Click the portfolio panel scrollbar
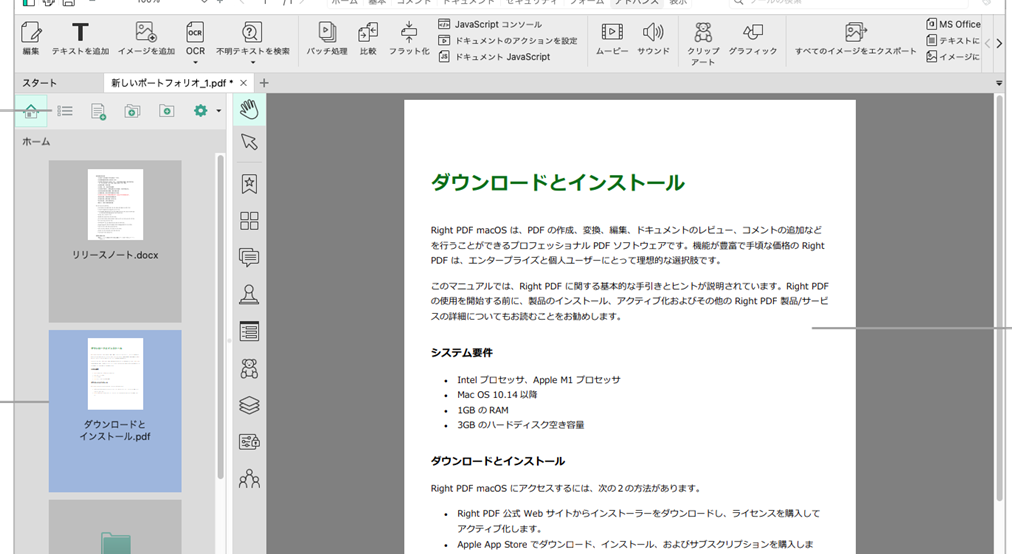 point(221,316)
